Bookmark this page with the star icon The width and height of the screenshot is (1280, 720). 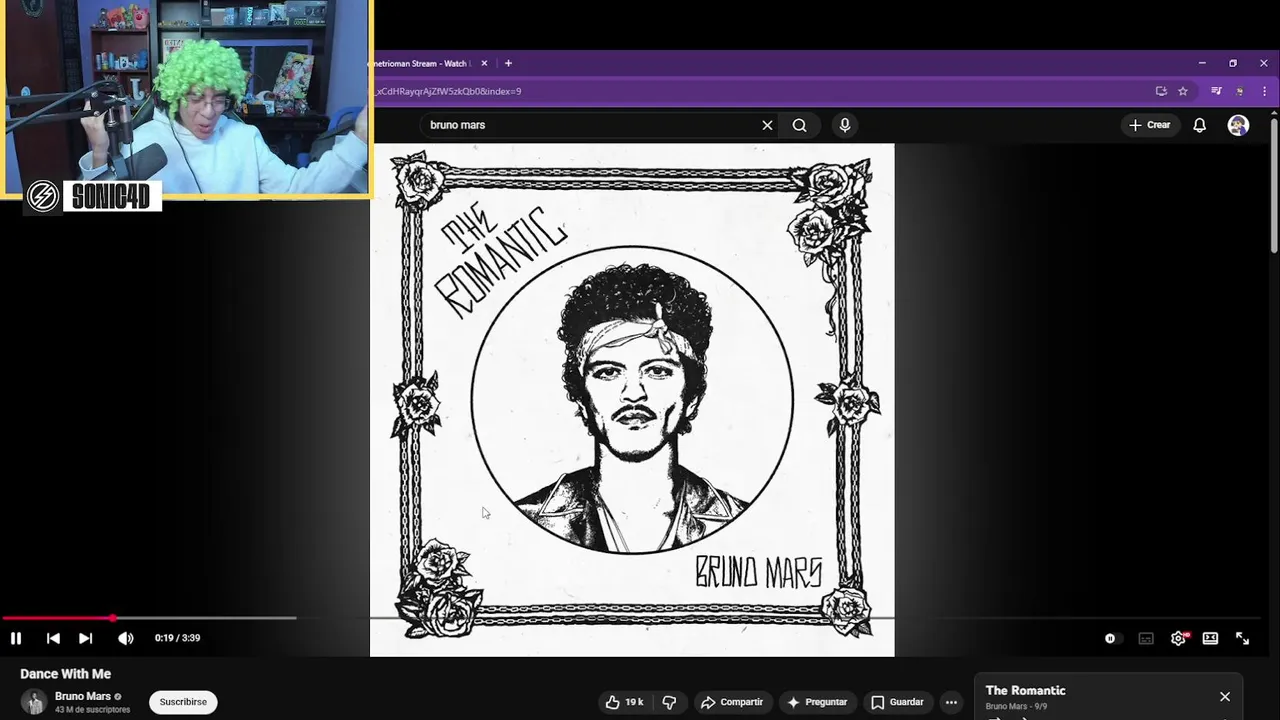tap(1183, 91)
